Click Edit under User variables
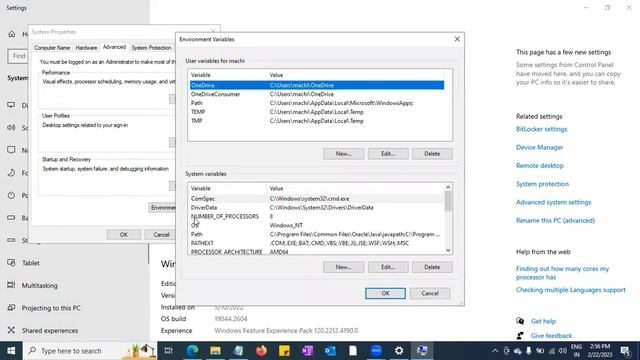Image resolution: width=640 pixels, height=360 pixels. 388,154
